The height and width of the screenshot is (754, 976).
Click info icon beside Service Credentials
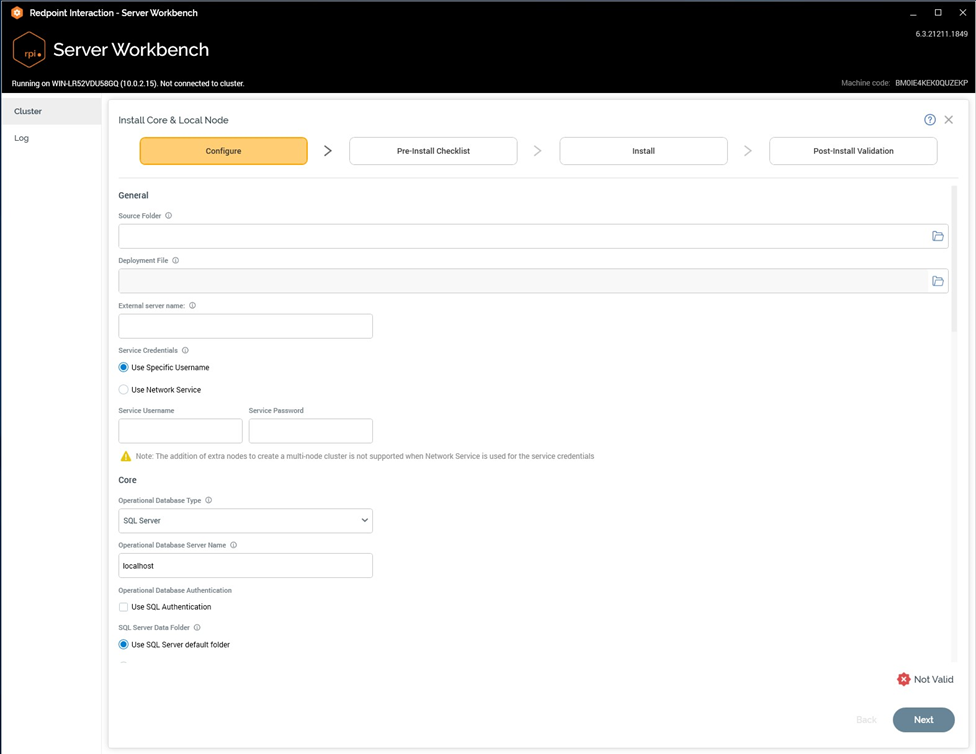(x=185, y=351)
